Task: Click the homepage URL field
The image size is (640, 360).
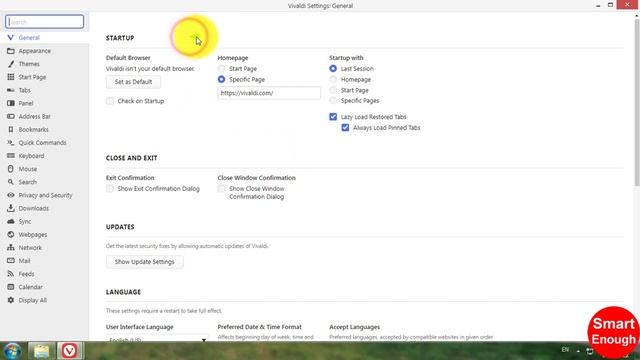Action: click(269, 93)
